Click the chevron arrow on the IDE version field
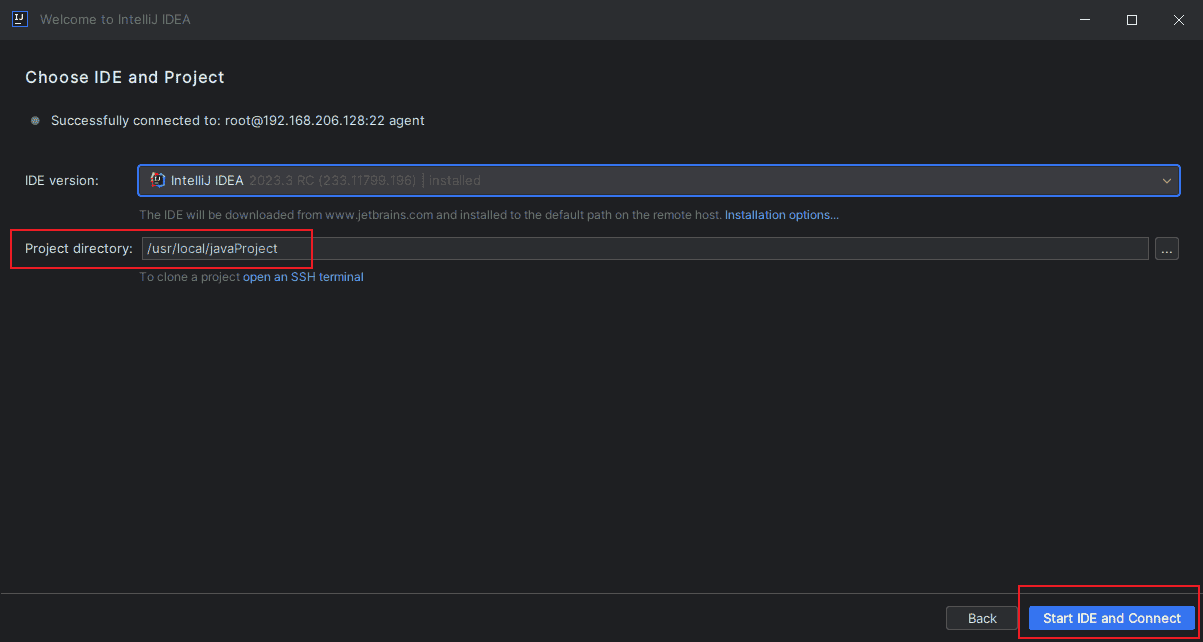 pyautogui.click(x=1166, y=180)
